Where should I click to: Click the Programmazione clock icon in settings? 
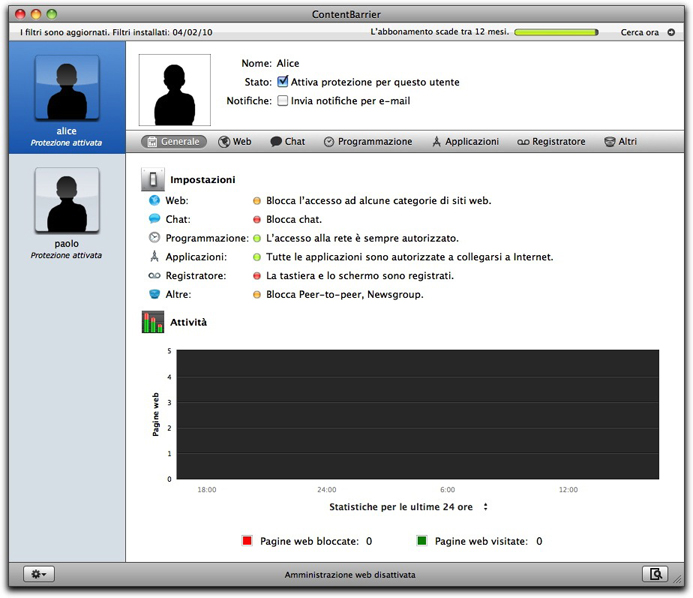point(154,237)
